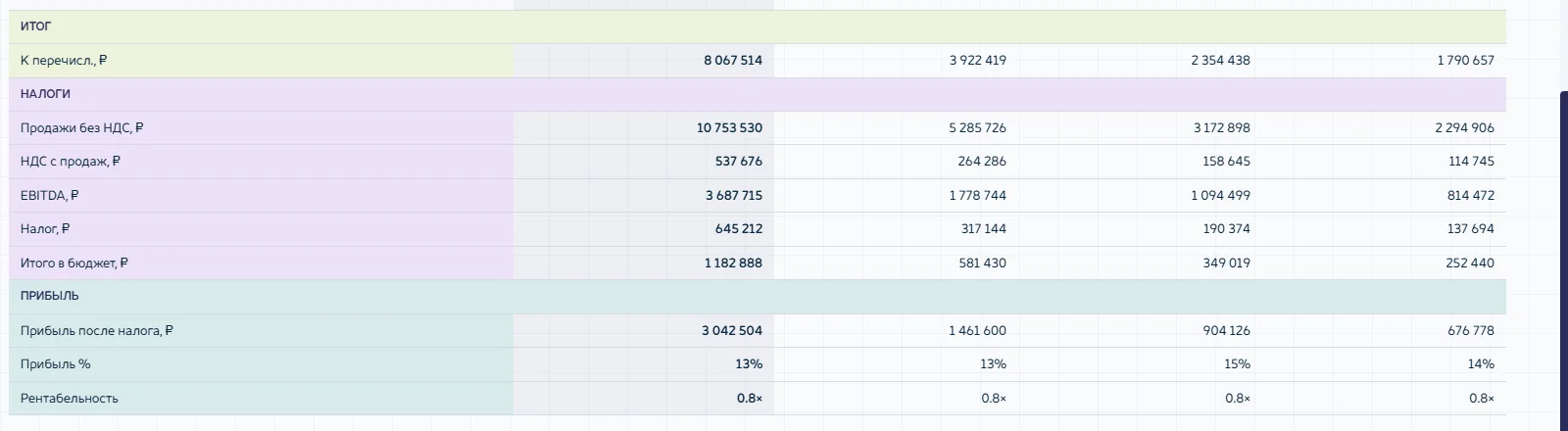Click total value 645 212

click(x=739, y=229)
